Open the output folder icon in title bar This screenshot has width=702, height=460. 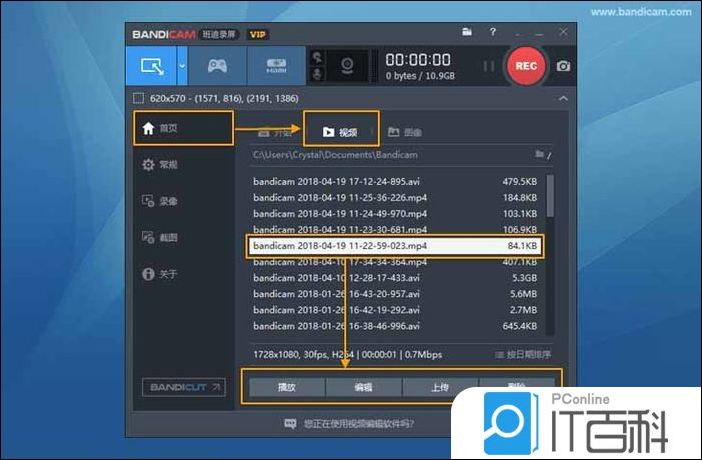pos(467,32)
